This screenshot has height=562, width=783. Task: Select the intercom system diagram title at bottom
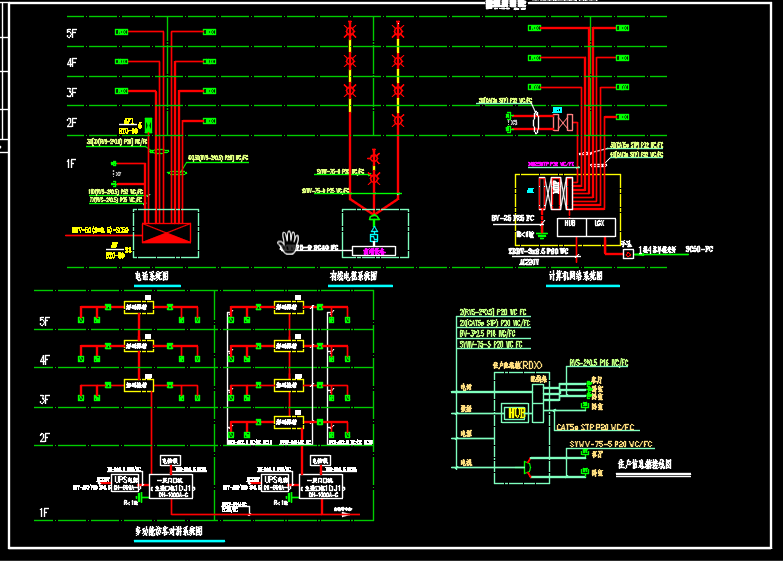[x=169, y=530]
